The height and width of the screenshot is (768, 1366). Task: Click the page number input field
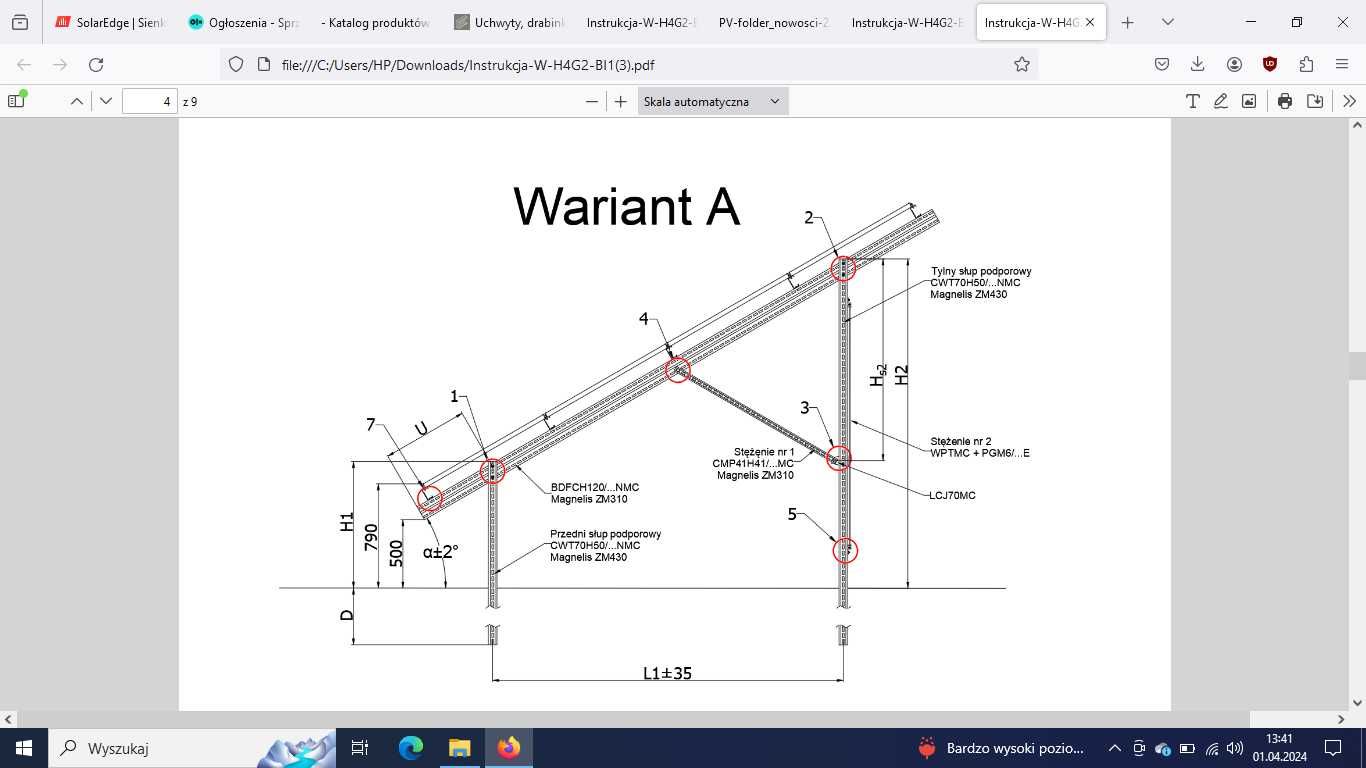150,101
